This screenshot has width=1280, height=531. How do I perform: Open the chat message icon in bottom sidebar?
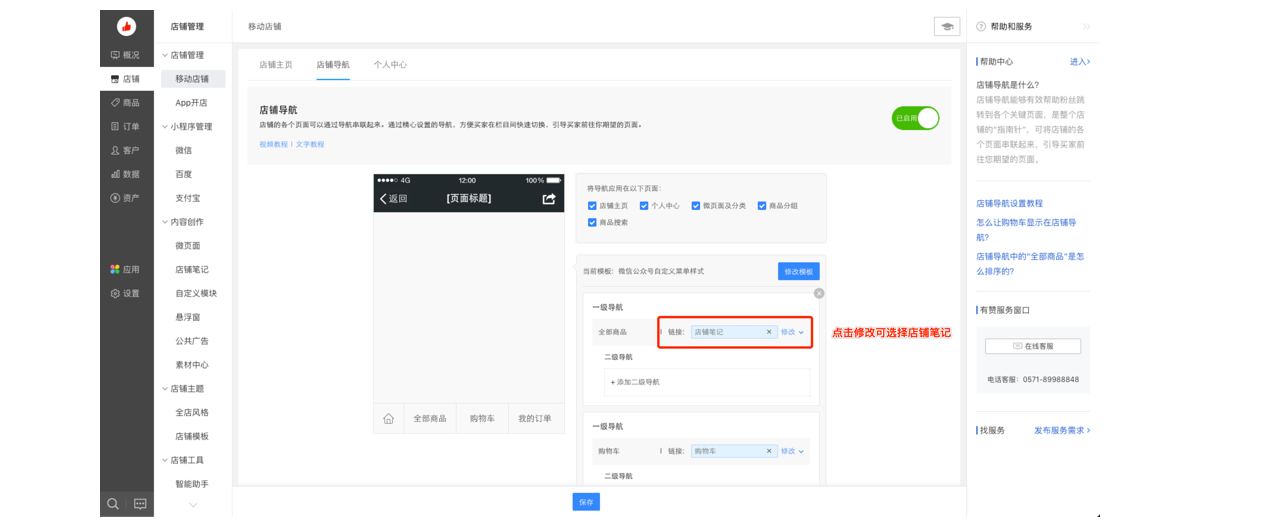[x=140, y=503]
